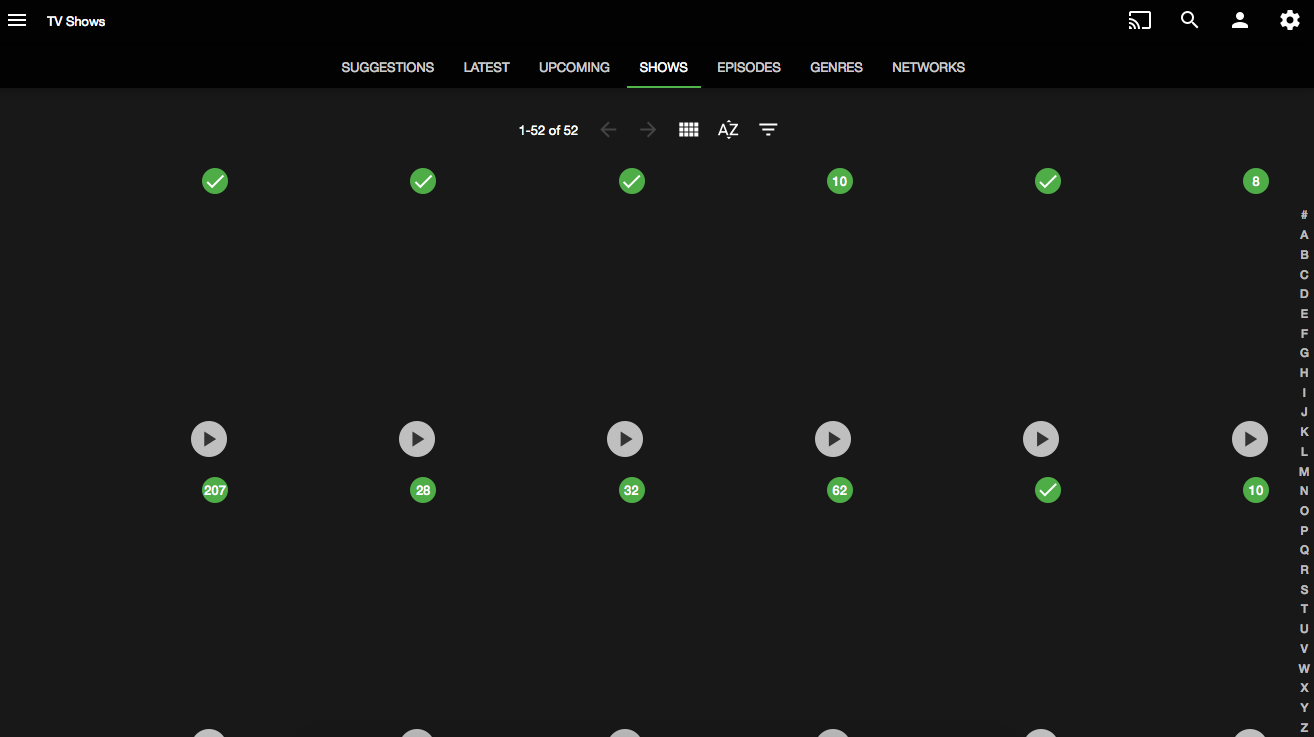
Task: Choose letter Z from the alphabet index
Action: (x=1304, y=727)
